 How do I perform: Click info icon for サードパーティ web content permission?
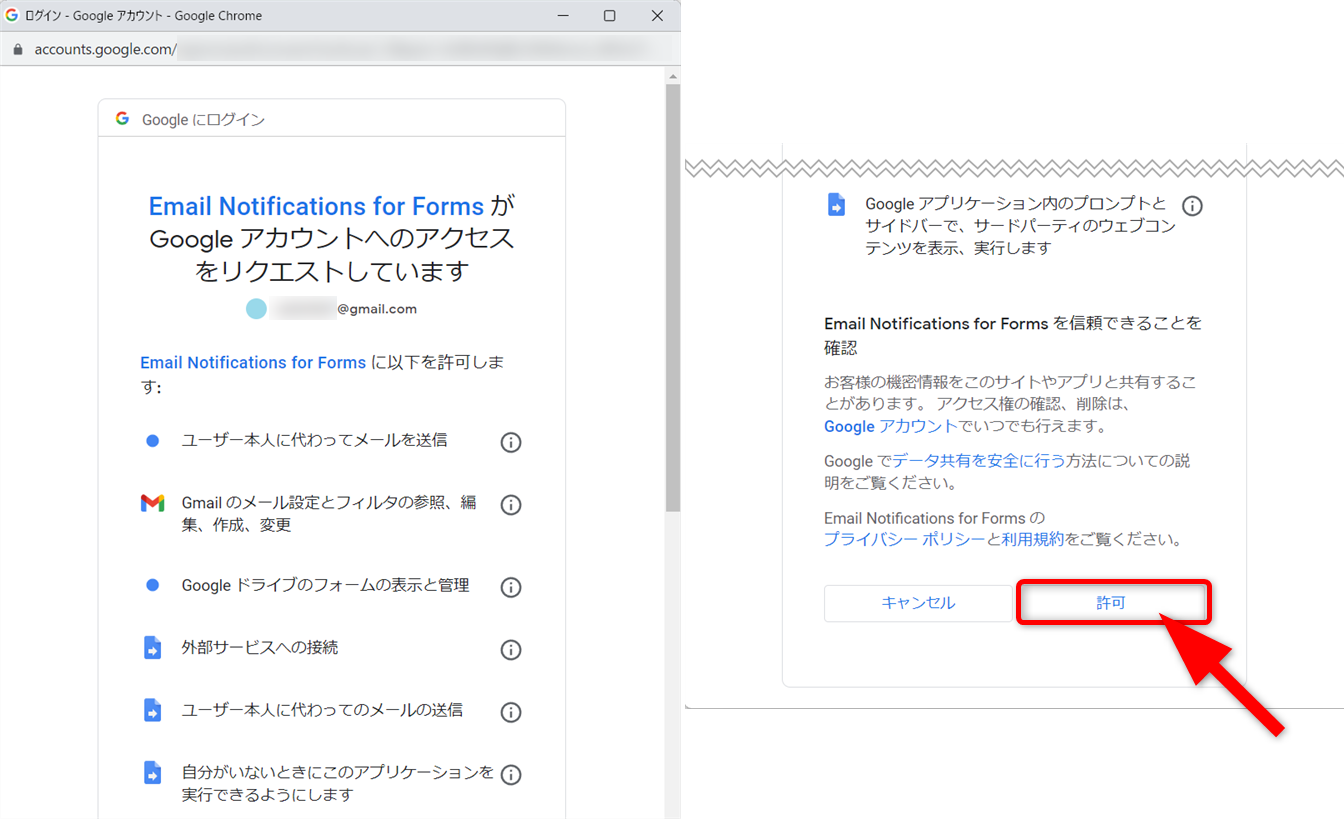(1192, 206)
